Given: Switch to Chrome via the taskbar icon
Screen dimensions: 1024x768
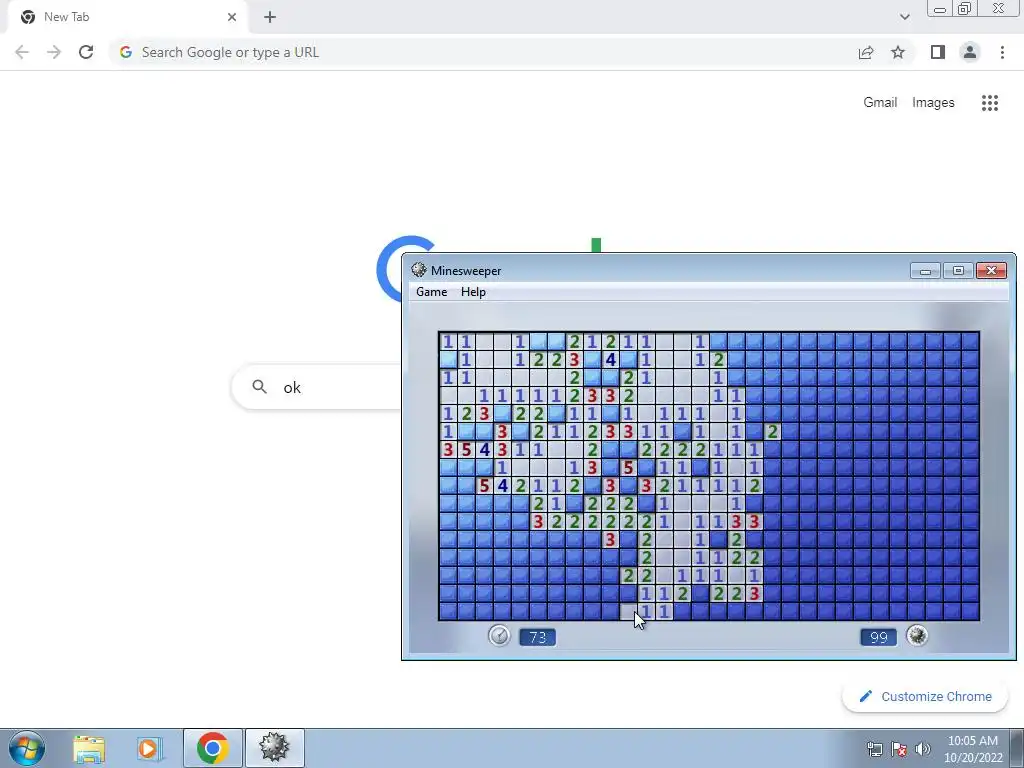Looking at the screenshot, I should (212, 748).
